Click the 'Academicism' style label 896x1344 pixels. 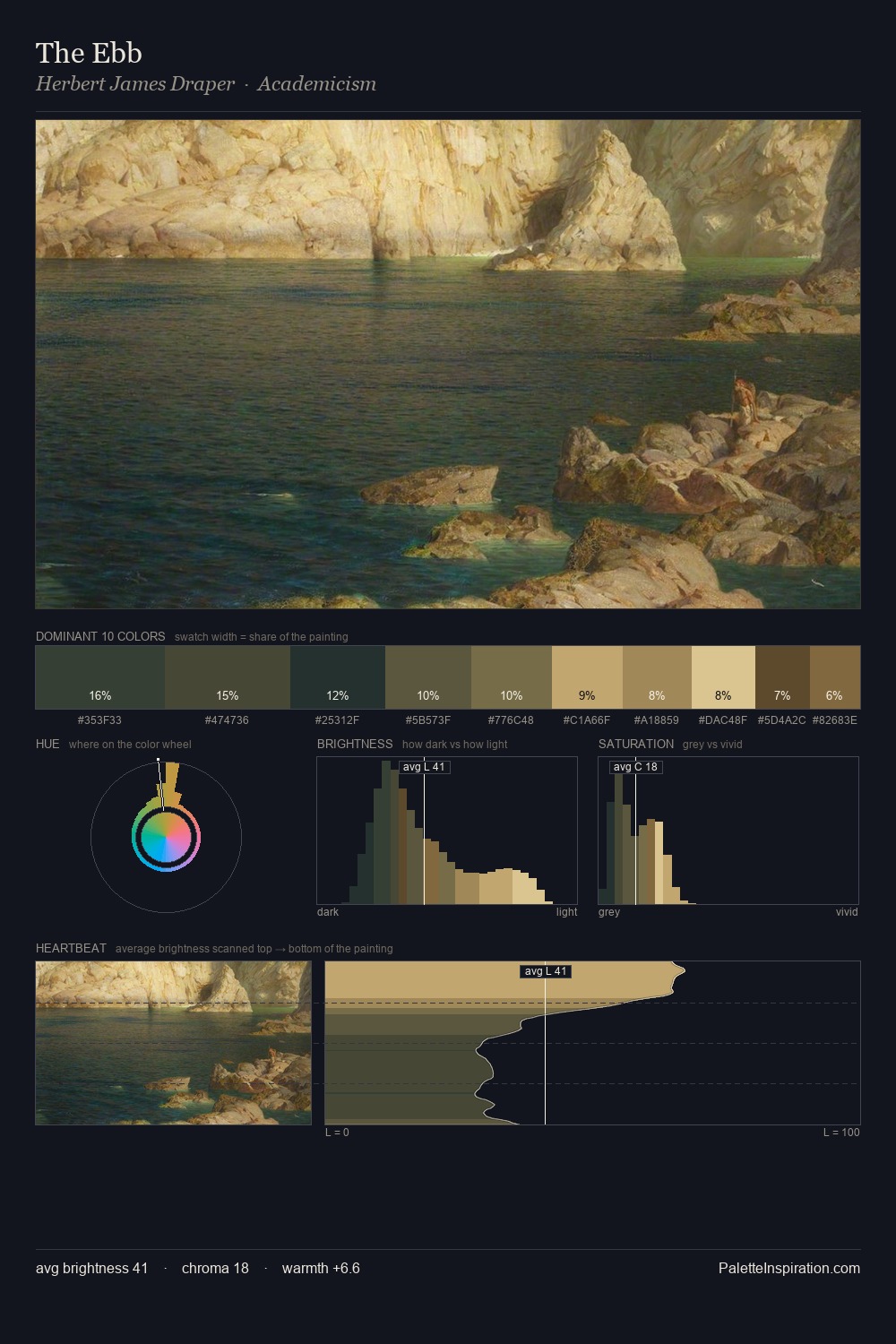click(x=317, y=84)
